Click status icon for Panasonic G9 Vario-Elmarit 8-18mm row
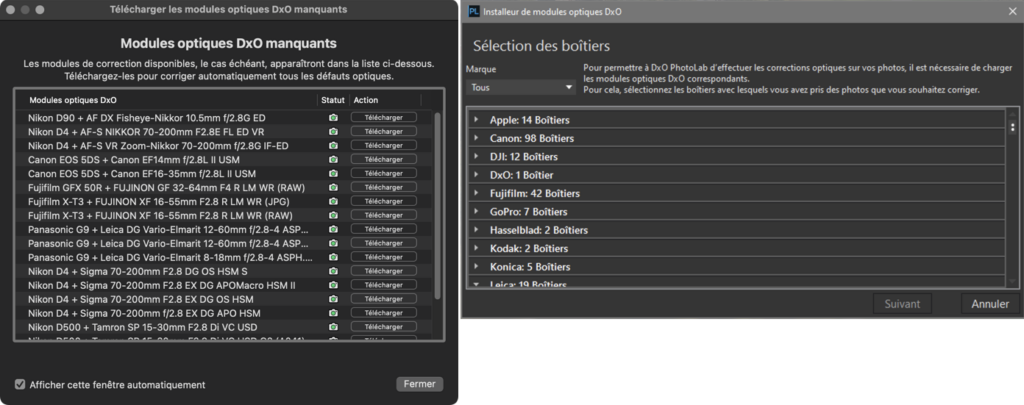Image resolution: width=1024 pixels, height=405 pixels. click(x=334, y=257)
